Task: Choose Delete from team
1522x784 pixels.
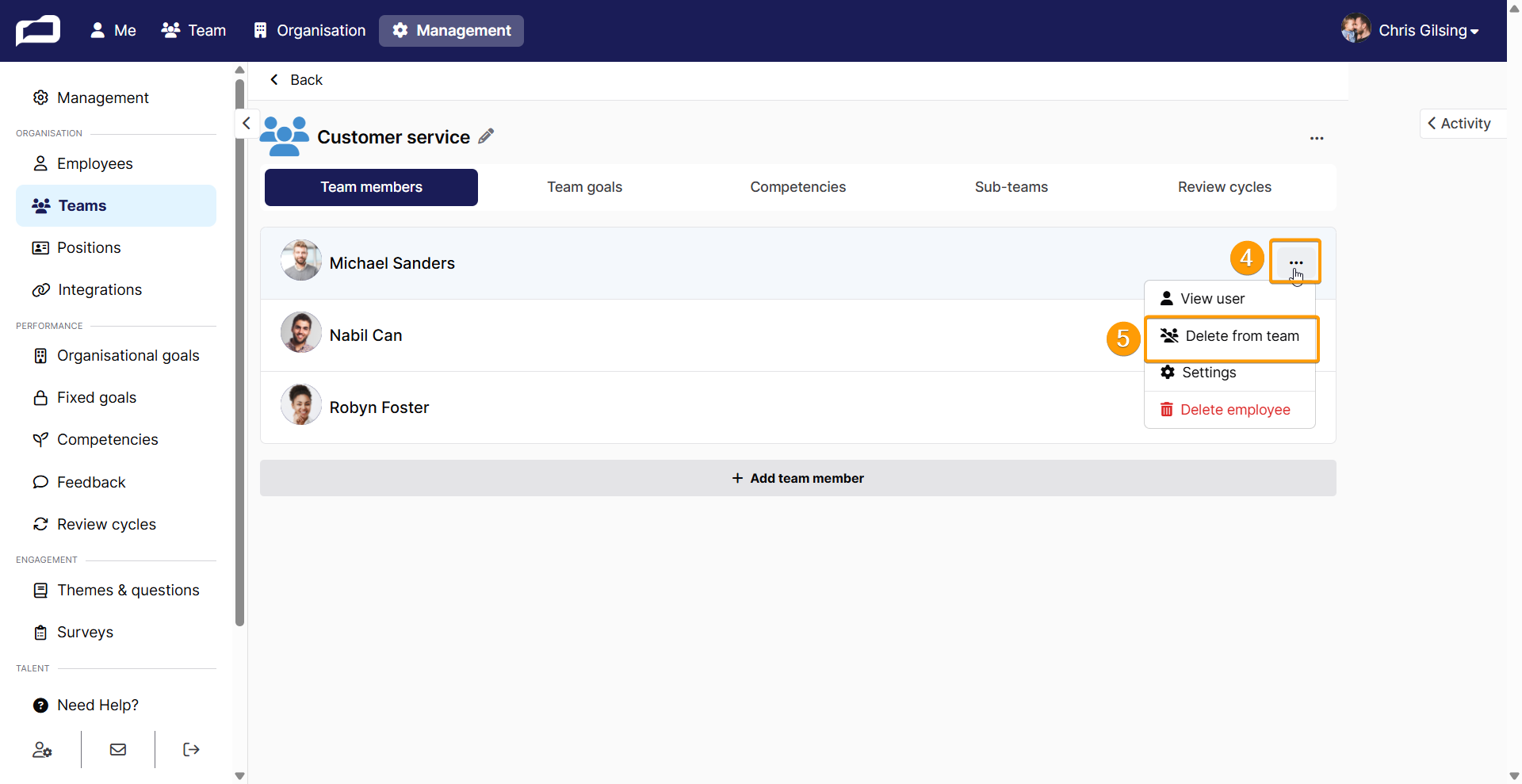Action: point(1231,336)
